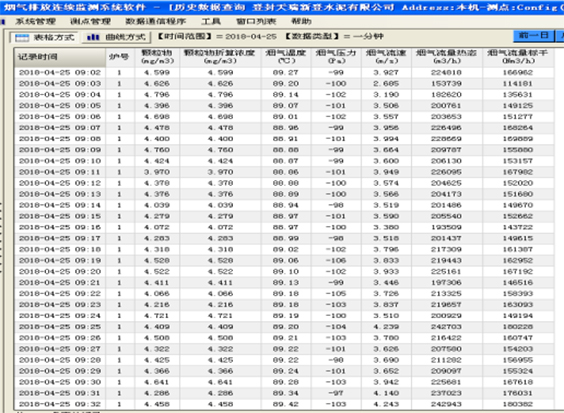Click 颗粒物 value in the 09:11 row
564x413 pixels.
point(157,172)
